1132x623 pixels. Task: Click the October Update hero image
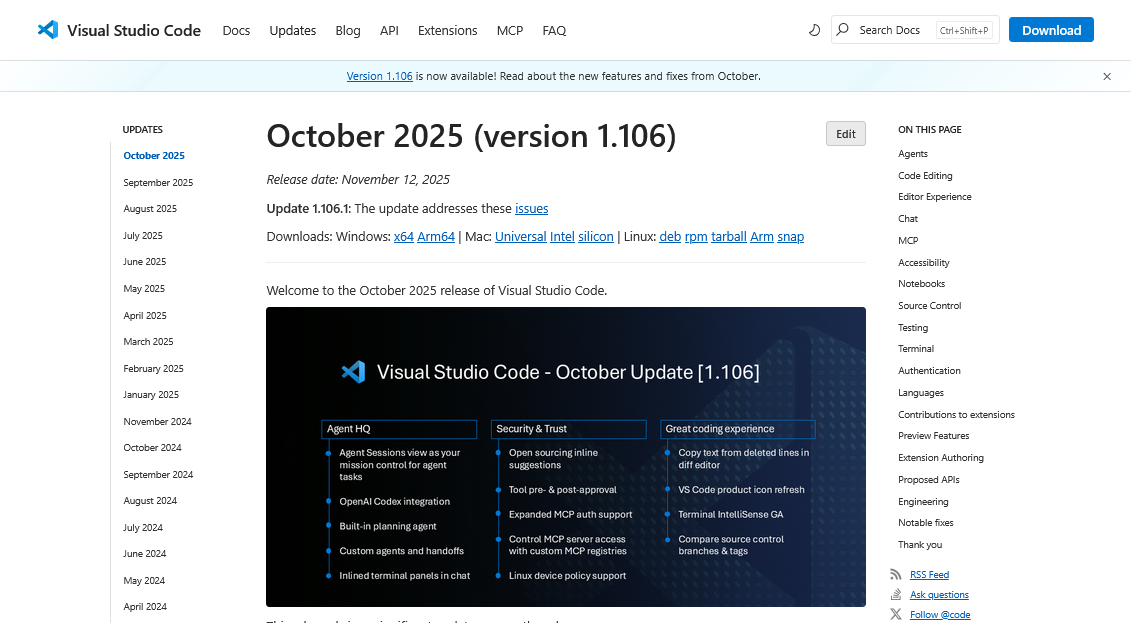click(565, 457)
